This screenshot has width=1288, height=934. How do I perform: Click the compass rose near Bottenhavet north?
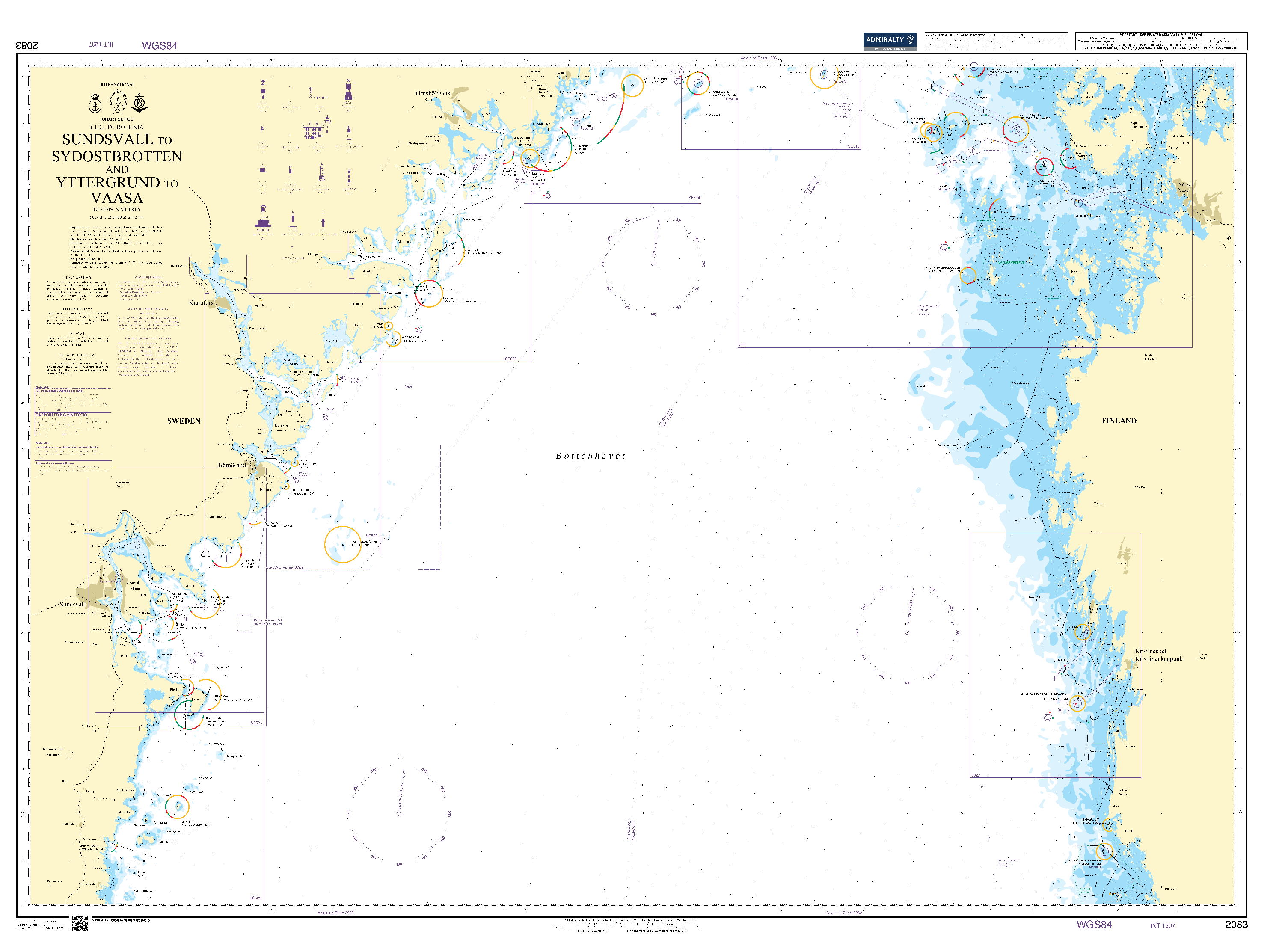(x=653, y=264)
